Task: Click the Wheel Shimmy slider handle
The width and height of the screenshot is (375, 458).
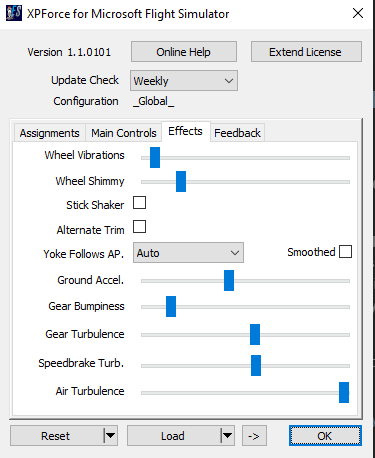Action: tap(181, 181)
